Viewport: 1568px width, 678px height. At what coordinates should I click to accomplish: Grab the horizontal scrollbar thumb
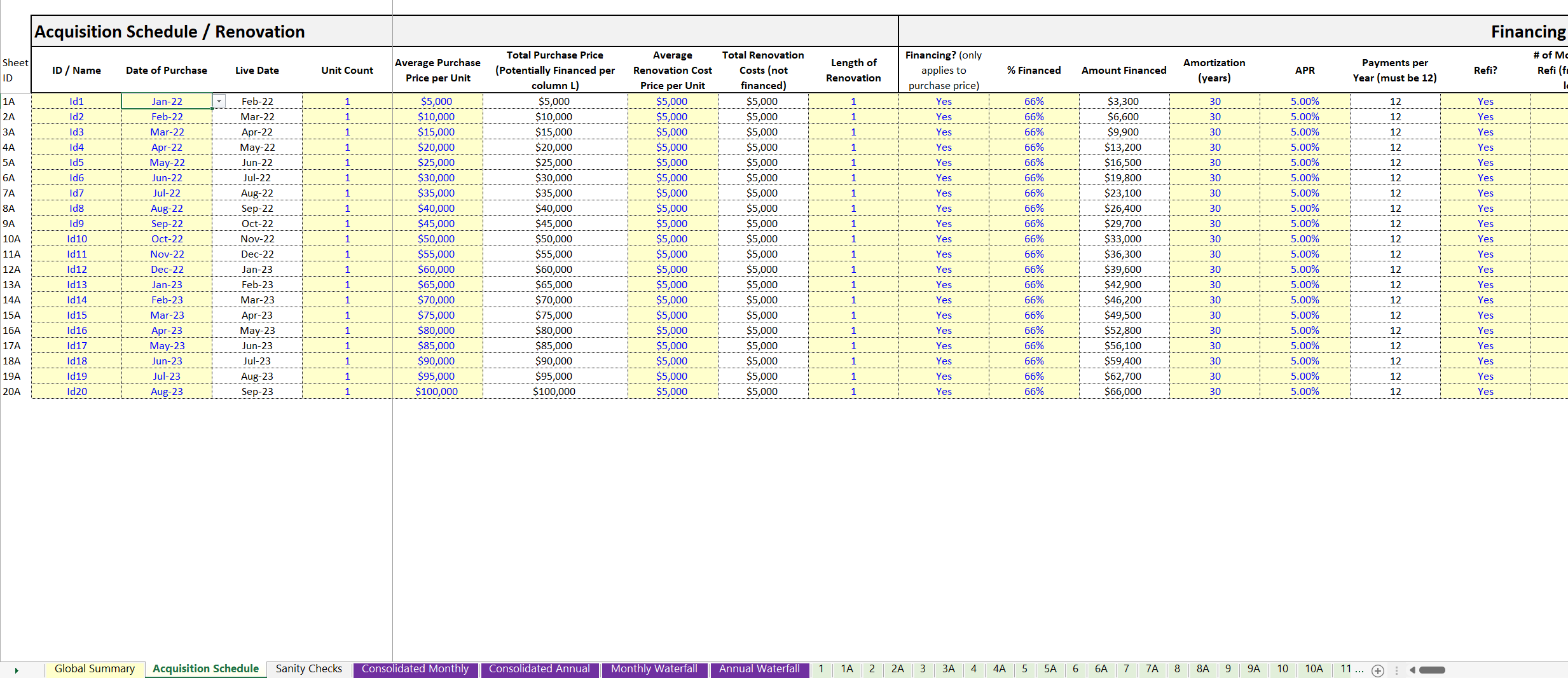[1432, 670]
